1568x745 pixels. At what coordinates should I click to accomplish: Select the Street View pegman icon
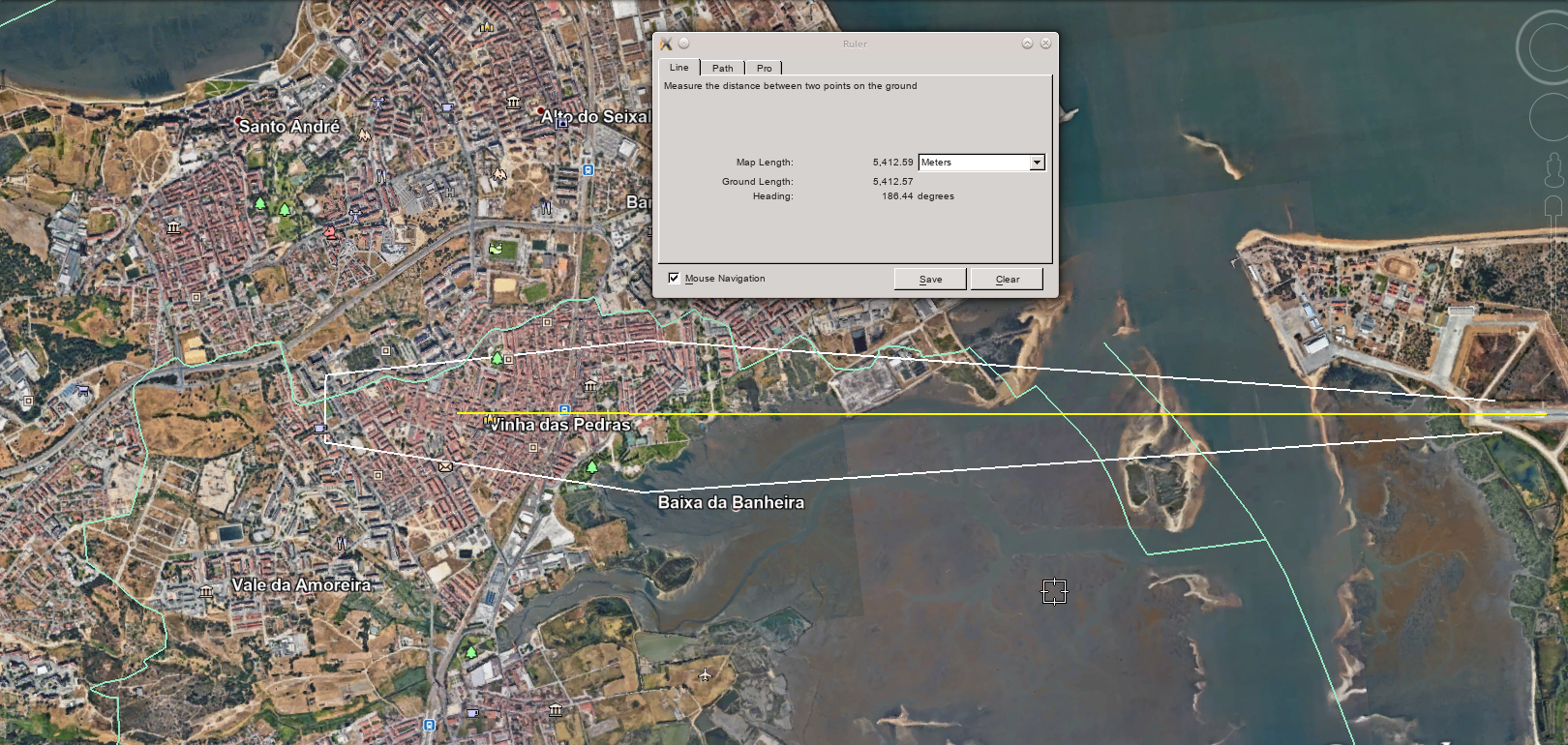coord(1553,170)
